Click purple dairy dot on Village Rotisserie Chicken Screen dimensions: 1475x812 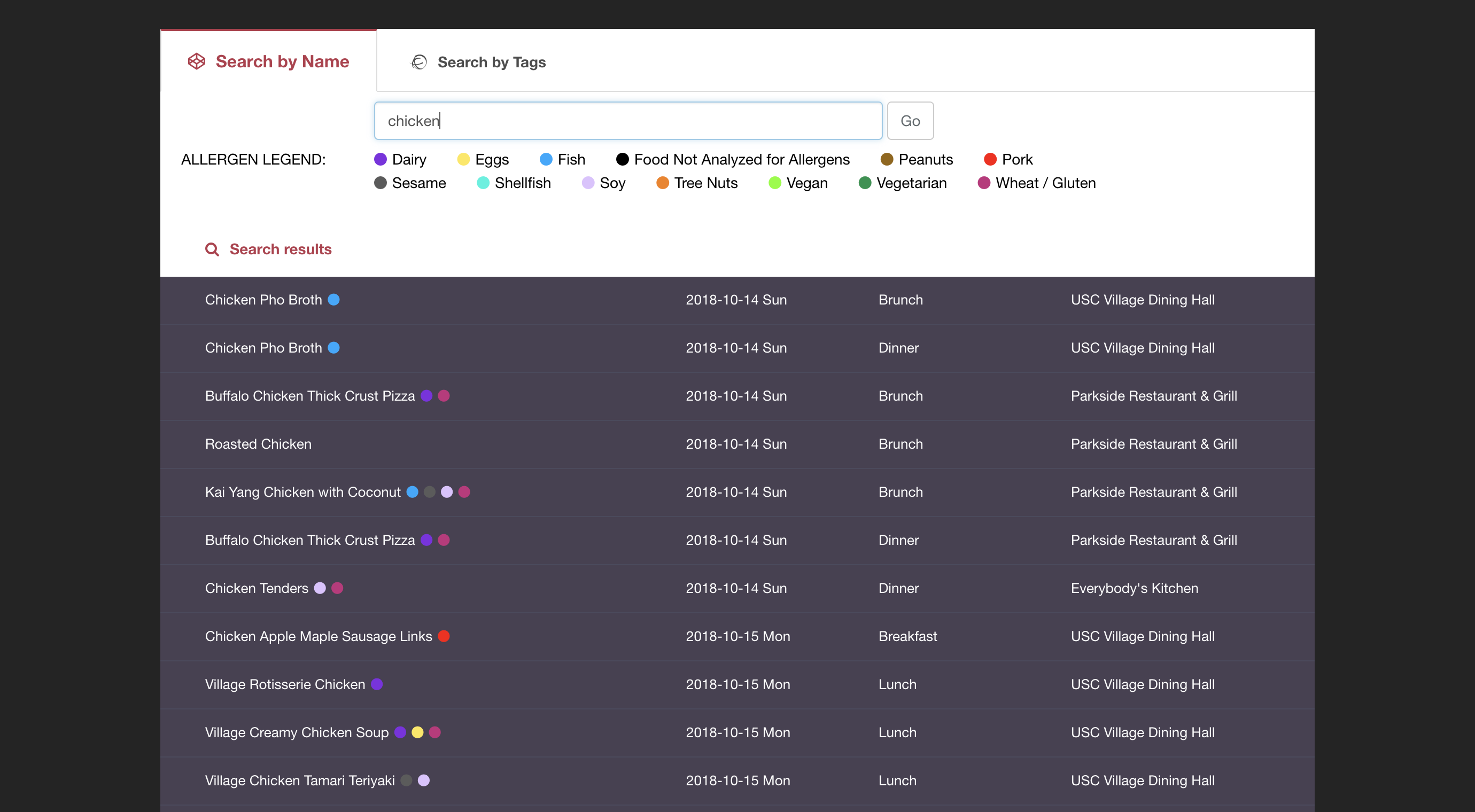pos(377,684)
